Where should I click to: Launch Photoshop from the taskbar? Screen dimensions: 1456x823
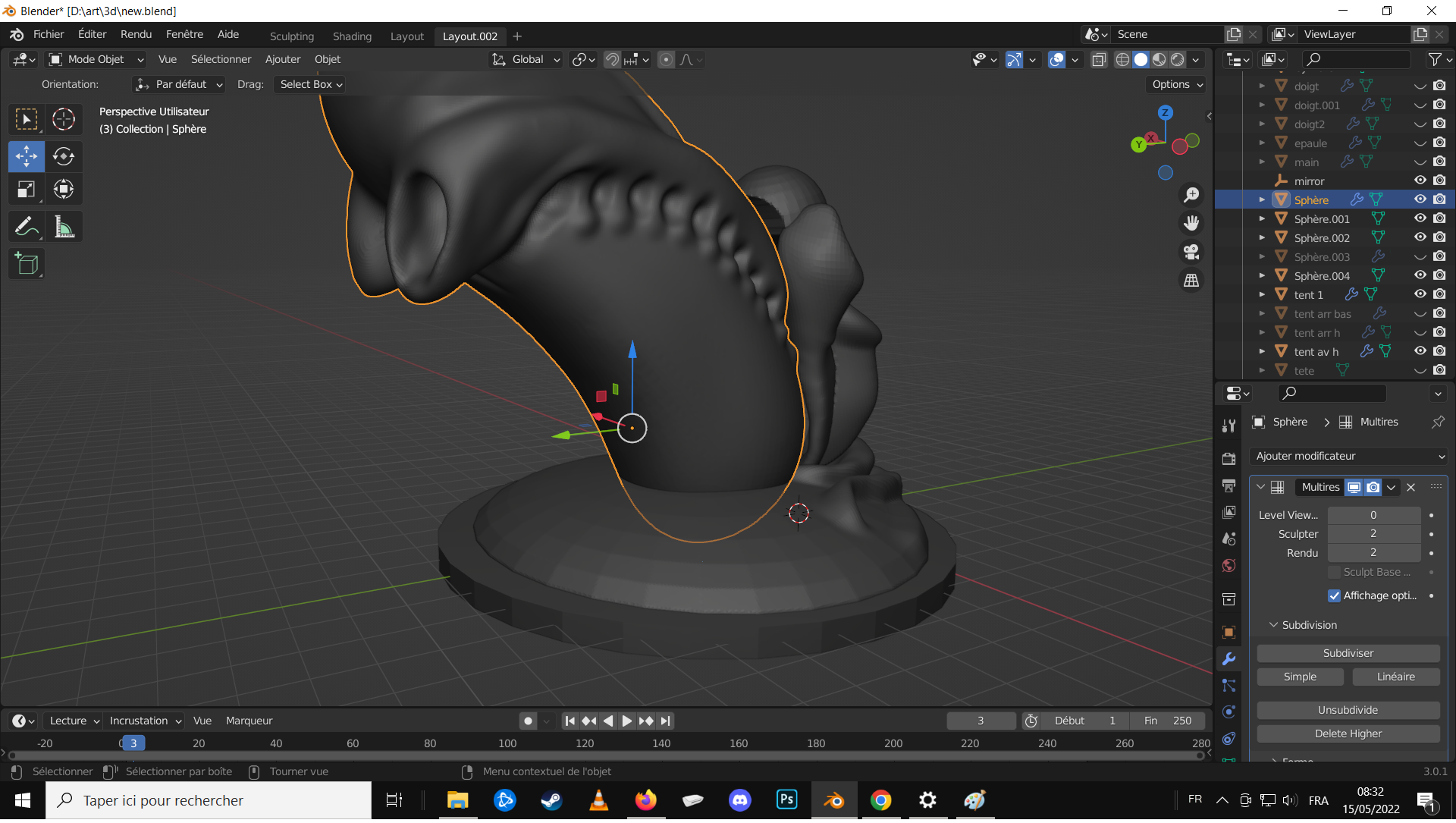pos(786,800)
